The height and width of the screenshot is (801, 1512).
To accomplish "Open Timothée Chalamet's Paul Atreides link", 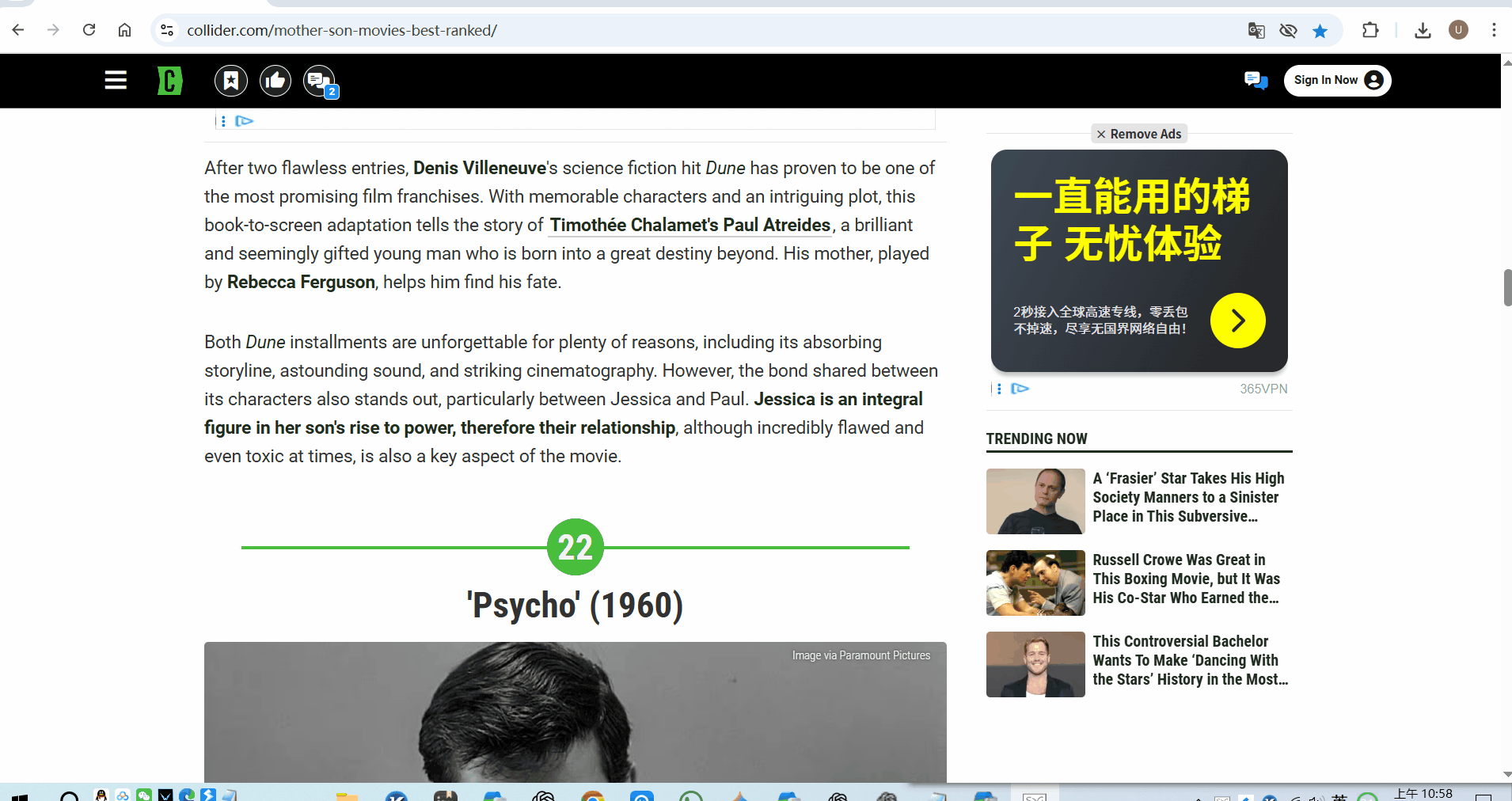I will click(690, 226).
